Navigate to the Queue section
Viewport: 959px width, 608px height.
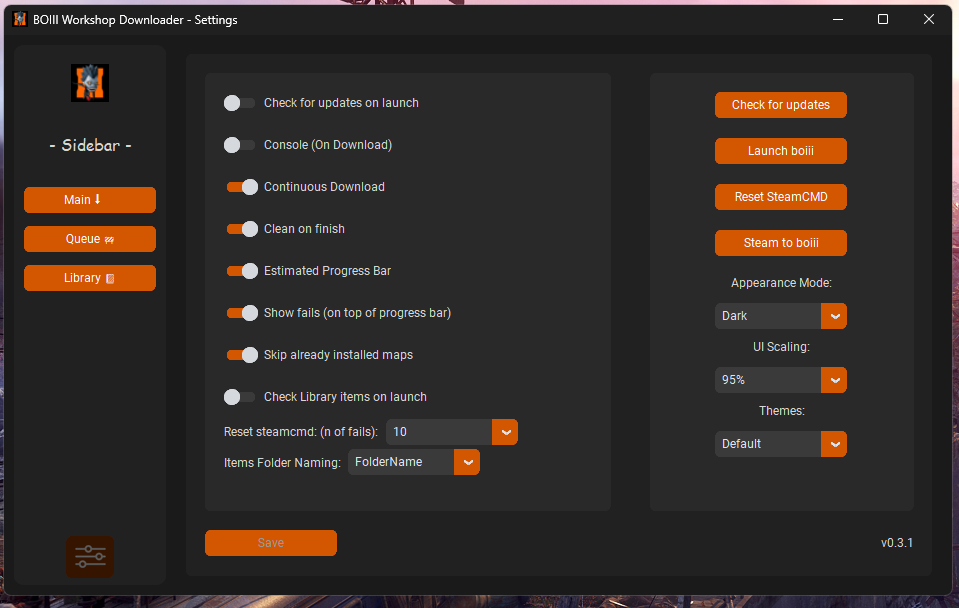(x=89, y=239)
